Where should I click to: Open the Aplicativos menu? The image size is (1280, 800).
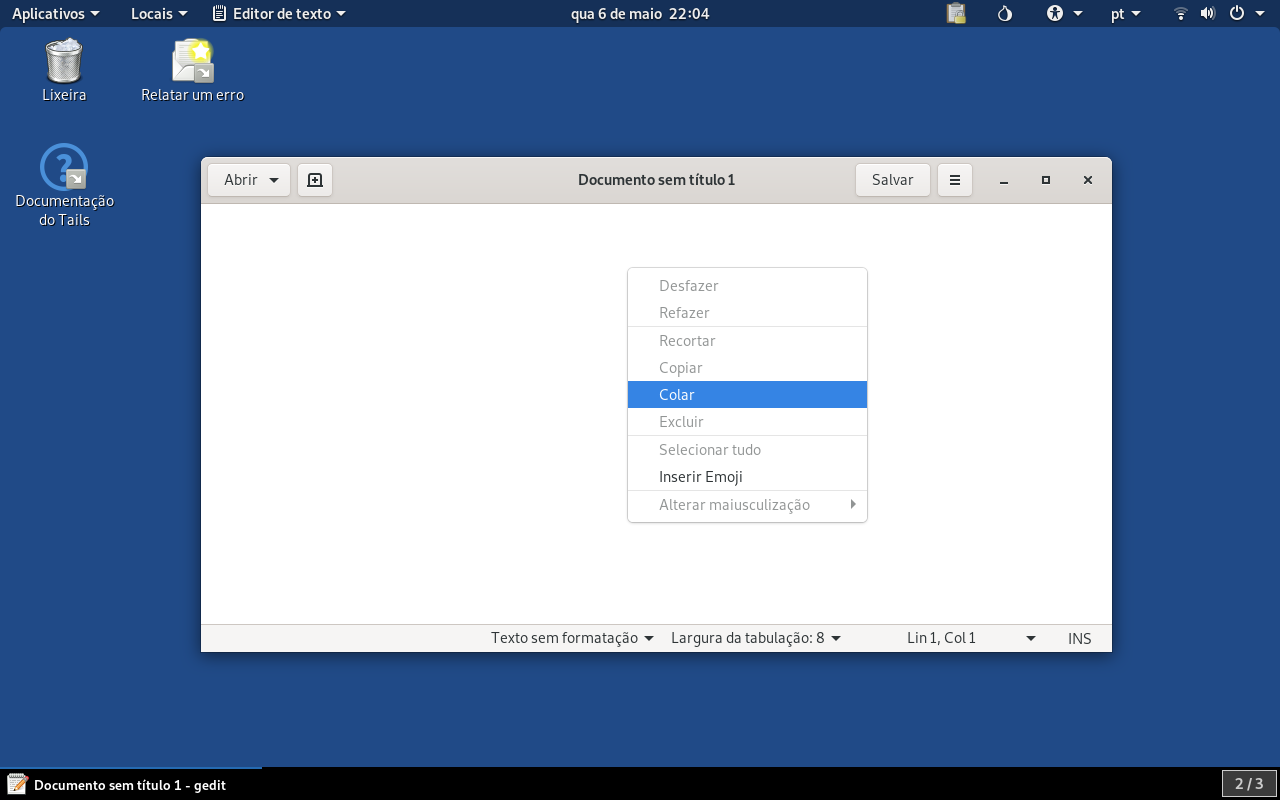tap(56, 14)
